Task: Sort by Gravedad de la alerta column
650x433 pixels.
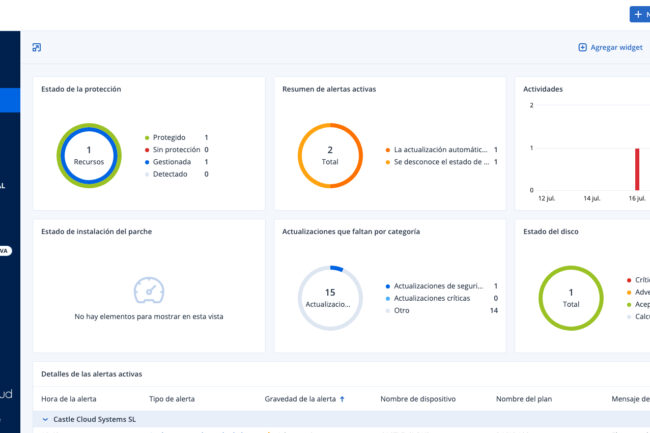Action: point(300,399)
